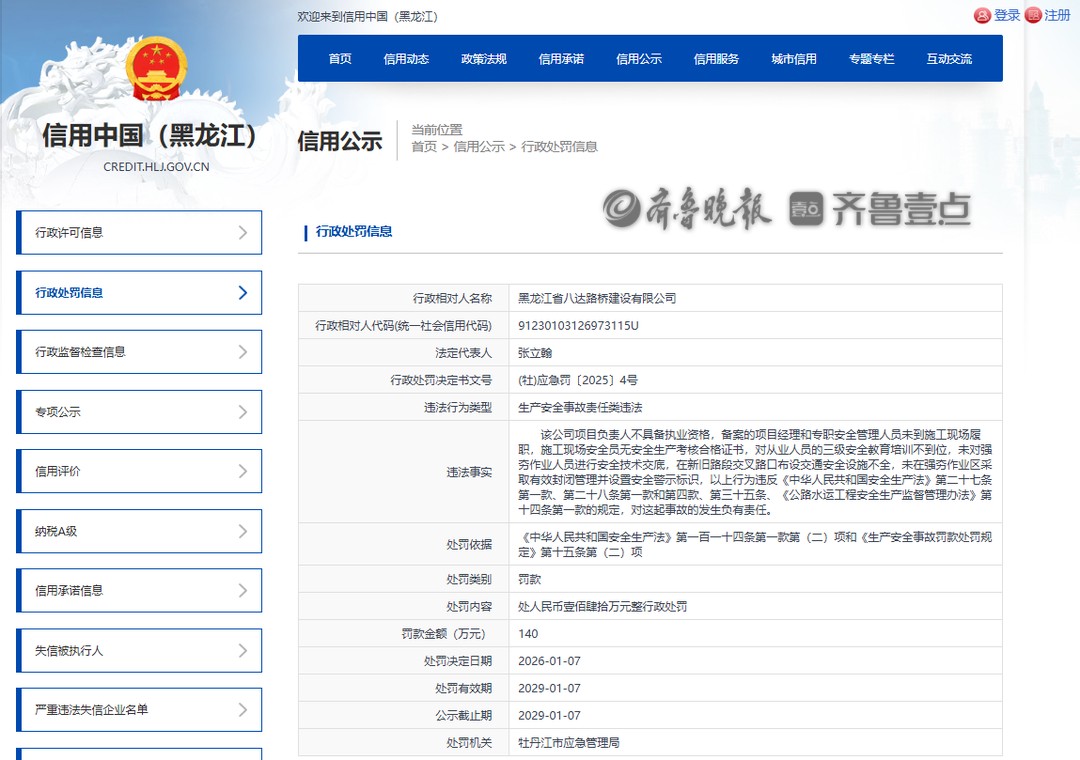Click the 信用承诺信息 chevron icon
The height and width of the screenshot is (760, 1080).
point(242,591)
